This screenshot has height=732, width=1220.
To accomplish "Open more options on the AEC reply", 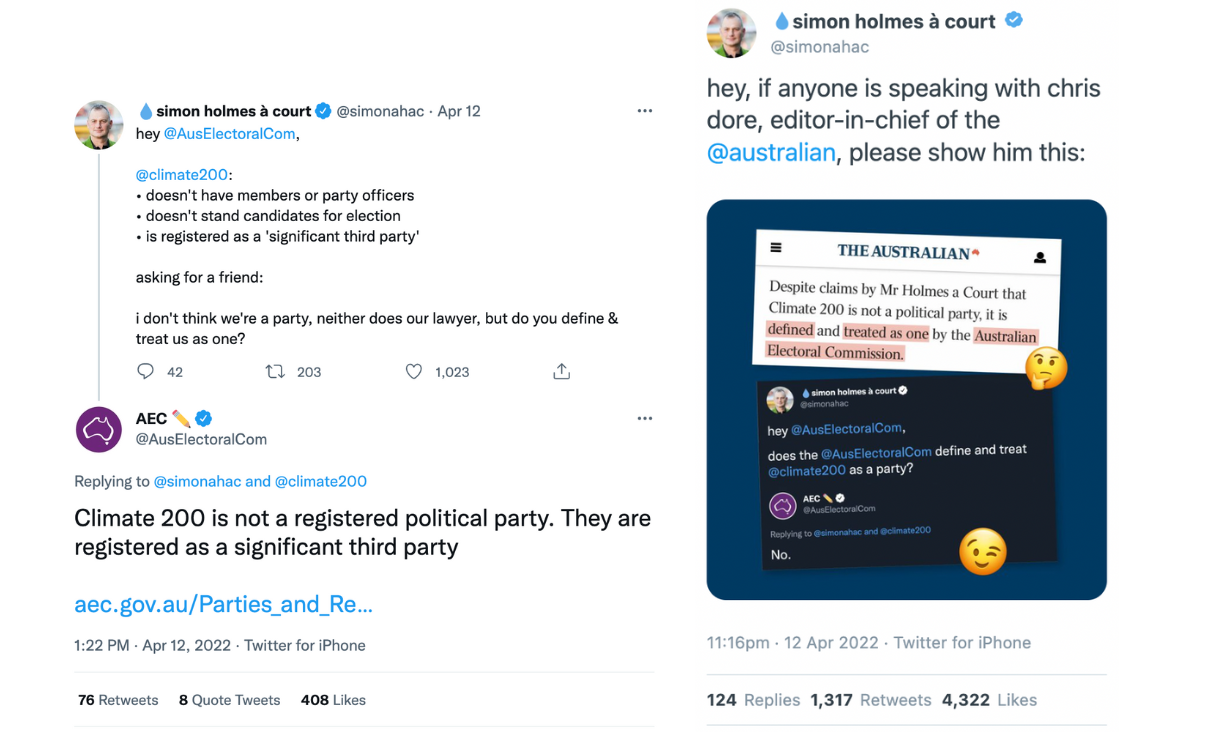I will click(645, 418).
